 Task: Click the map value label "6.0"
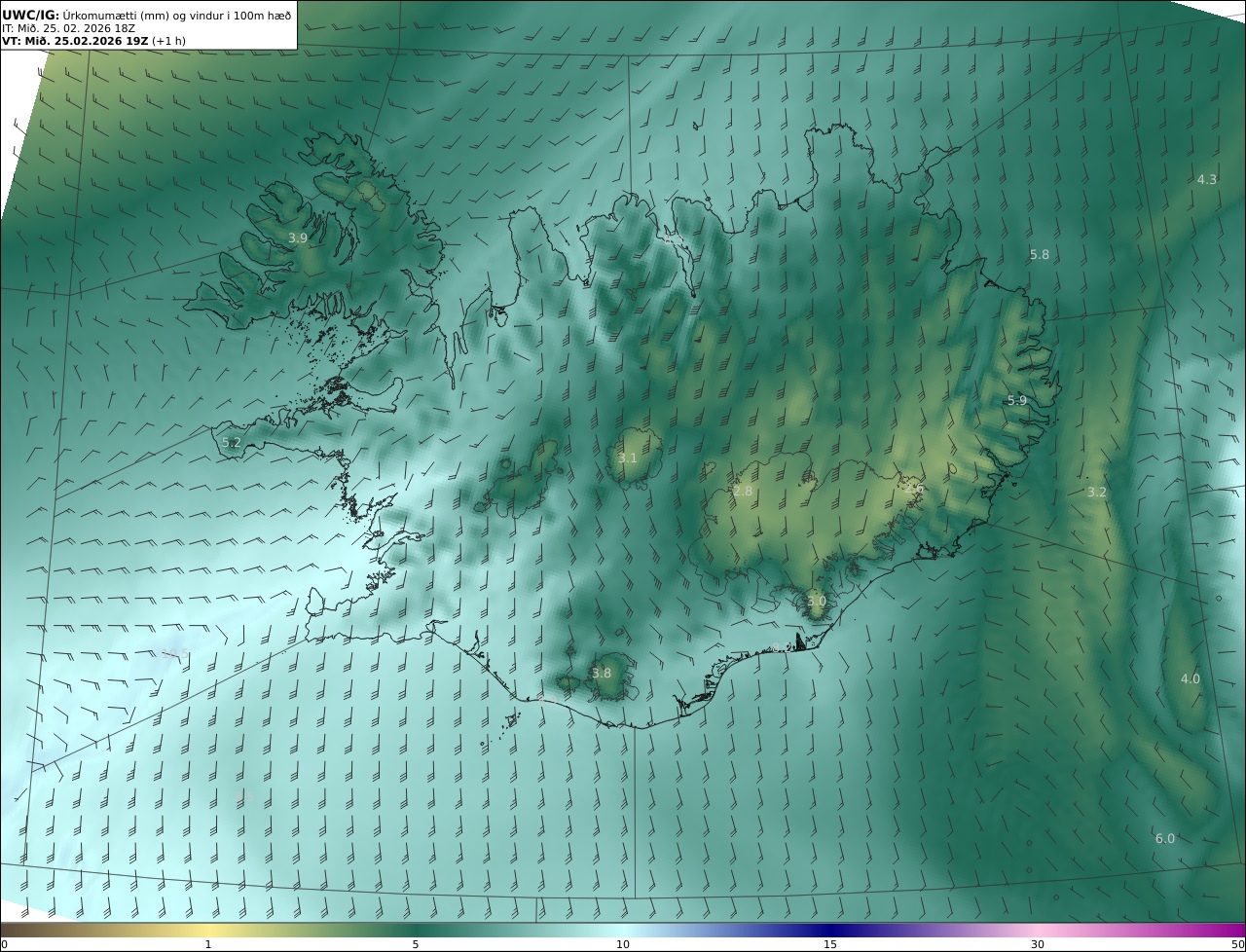(x=1165, y=839)
